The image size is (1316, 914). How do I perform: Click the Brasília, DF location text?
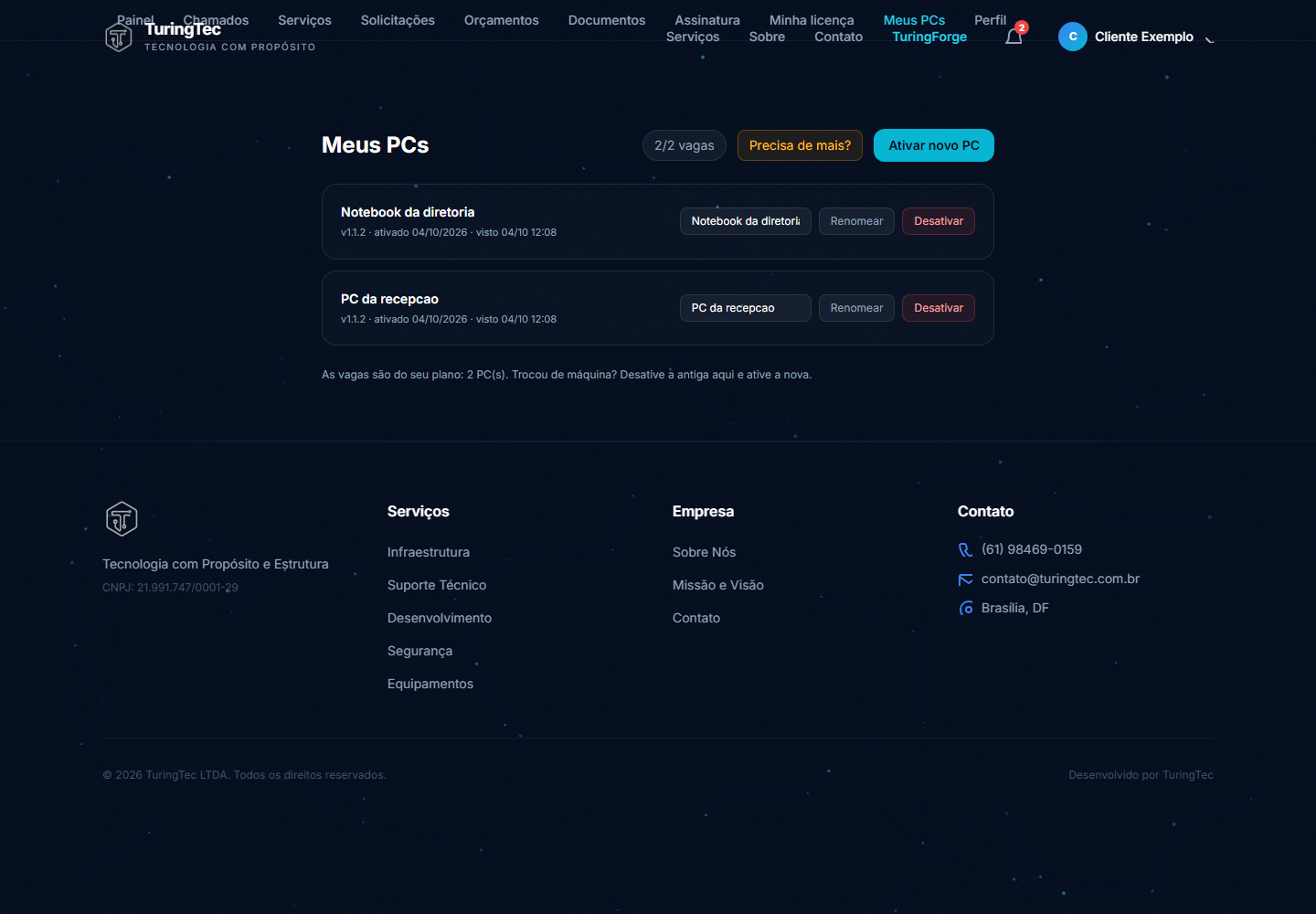[1015, 608]
